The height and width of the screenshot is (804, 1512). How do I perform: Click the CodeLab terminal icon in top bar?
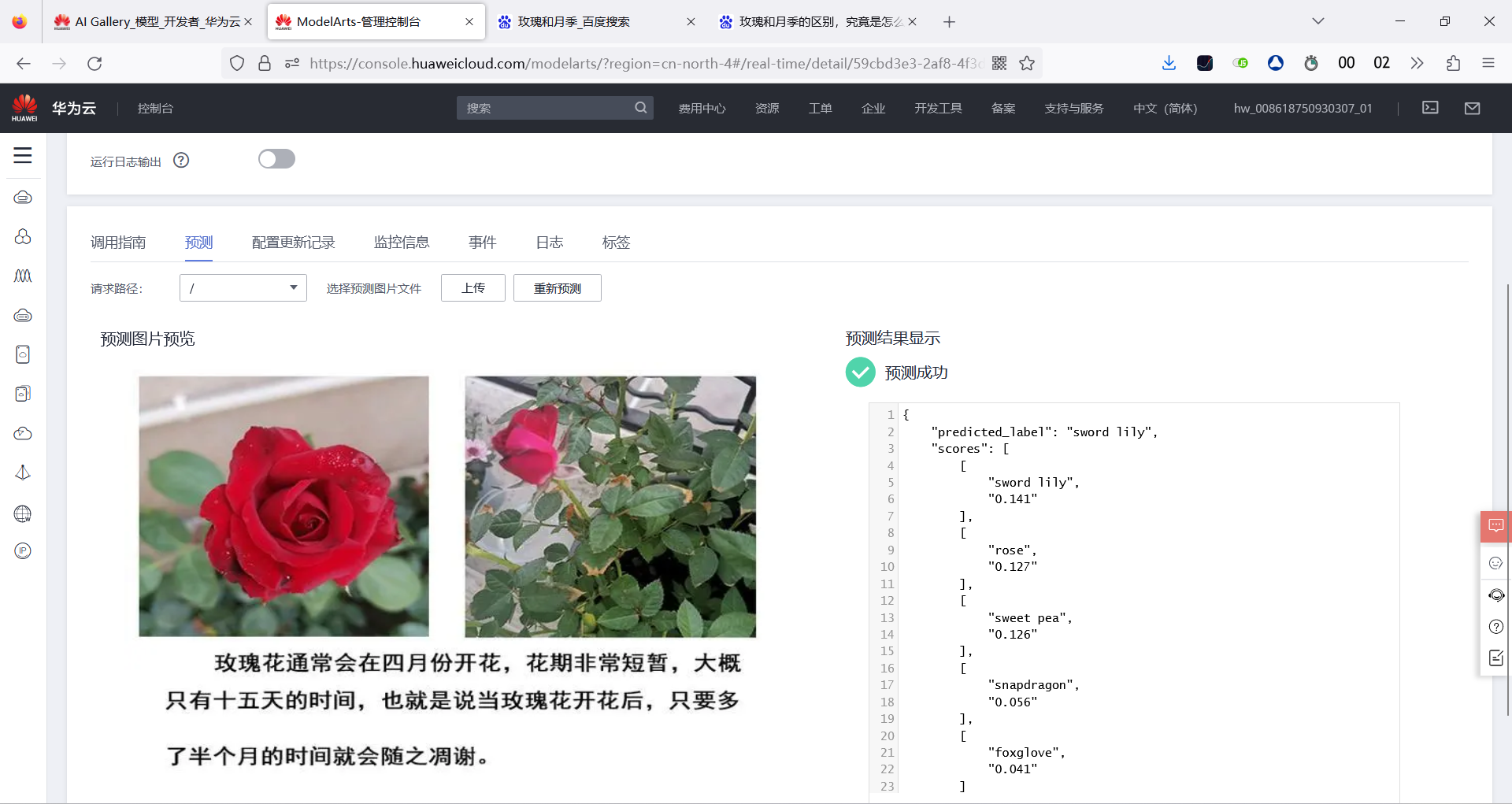(1431, 108)
